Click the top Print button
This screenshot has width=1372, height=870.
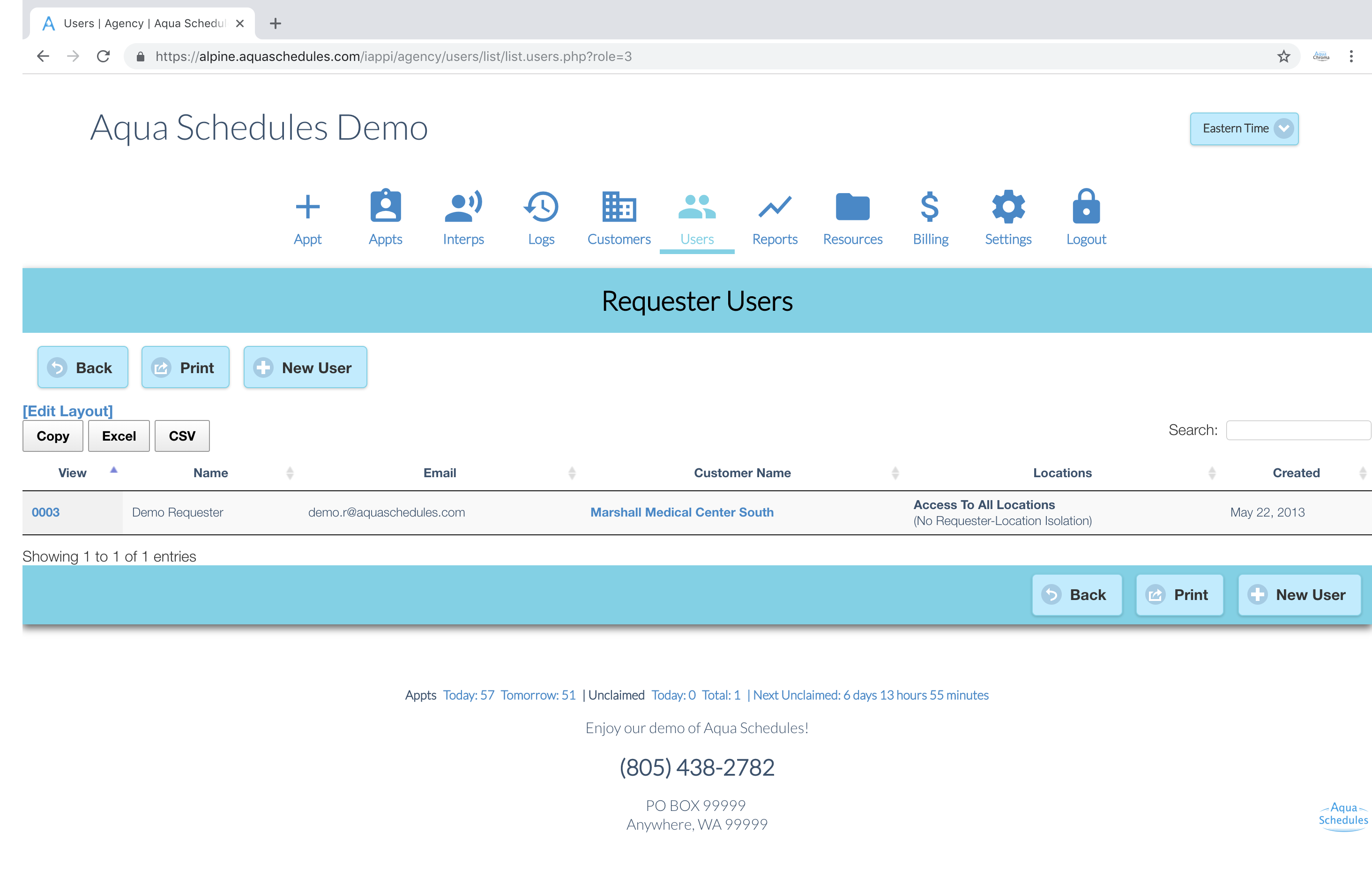tap(185, 367)
